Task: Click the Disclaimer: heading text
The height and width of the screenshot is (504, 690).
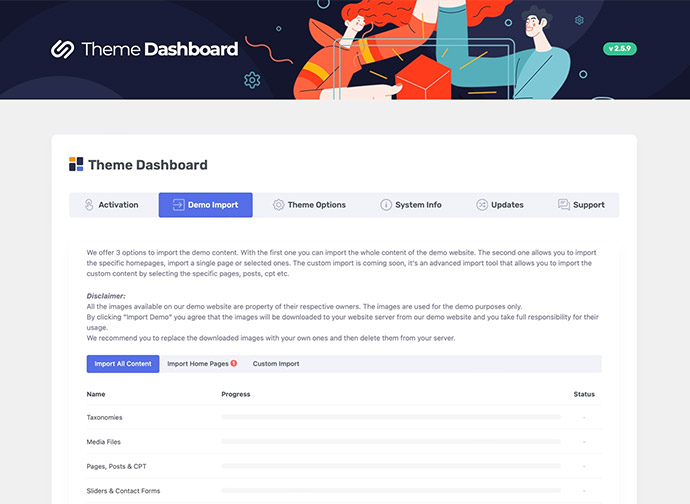Action: click(106, 296)
